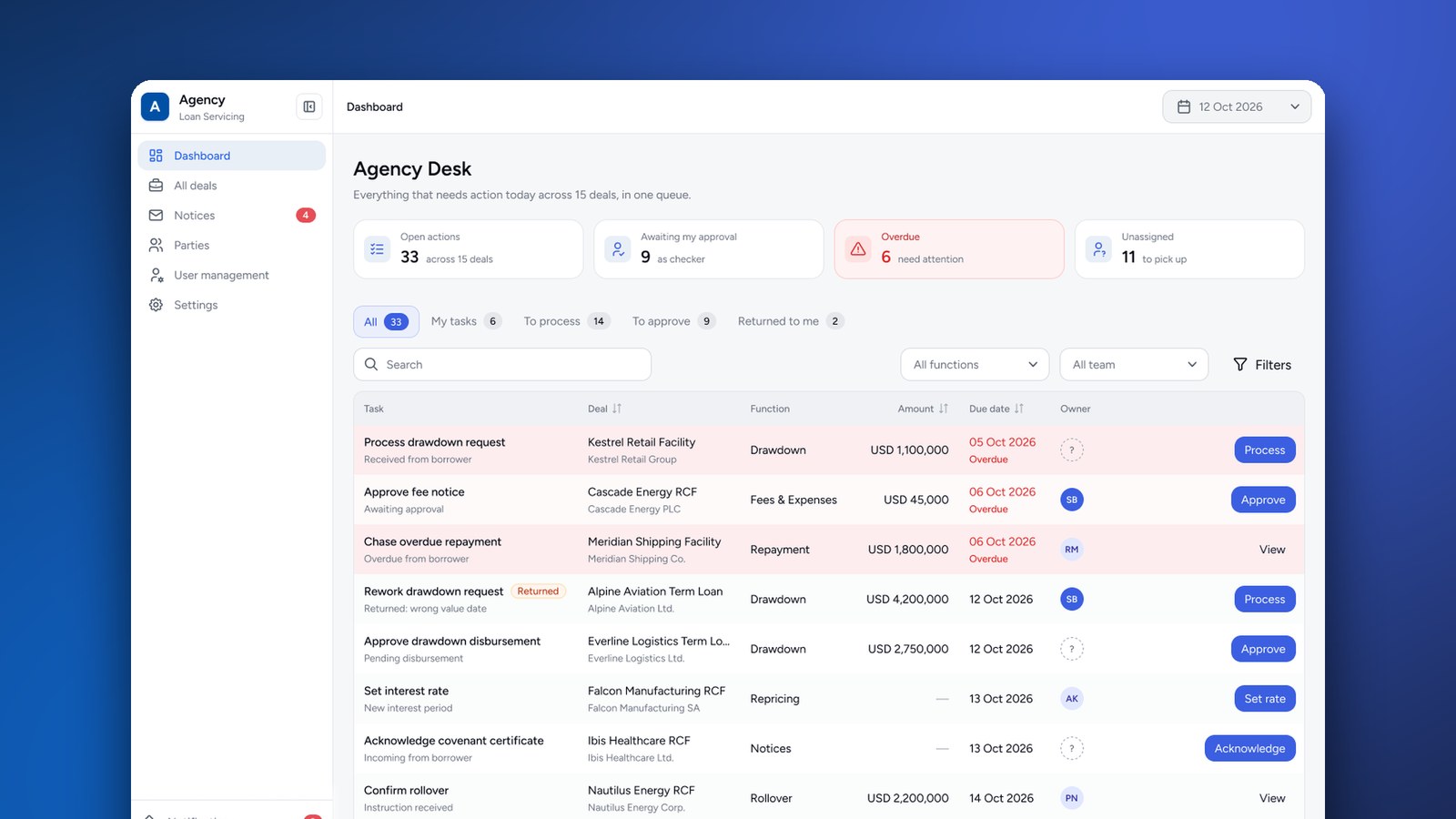Click PN owner avatar for Nautilus Energy
1456x819 pixels.
(1072, 798)
